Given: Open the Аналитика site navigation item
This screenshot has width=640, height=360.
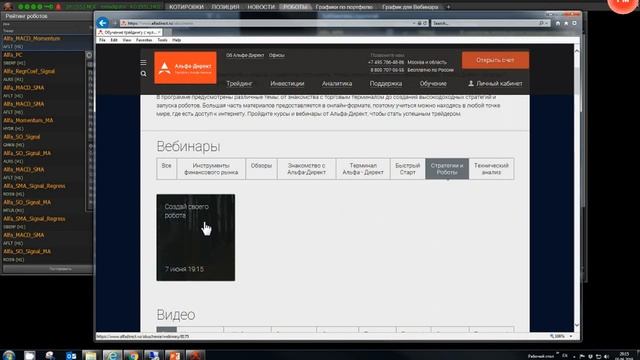Looking at the screenshot, I should click(x=337, y=83).
